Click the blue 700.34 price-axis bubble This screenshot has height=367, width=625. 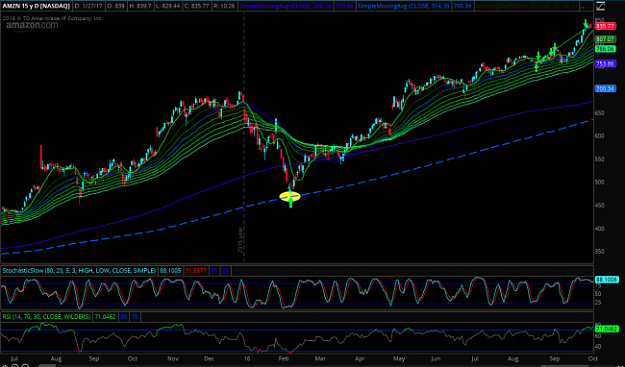[604, 88]
